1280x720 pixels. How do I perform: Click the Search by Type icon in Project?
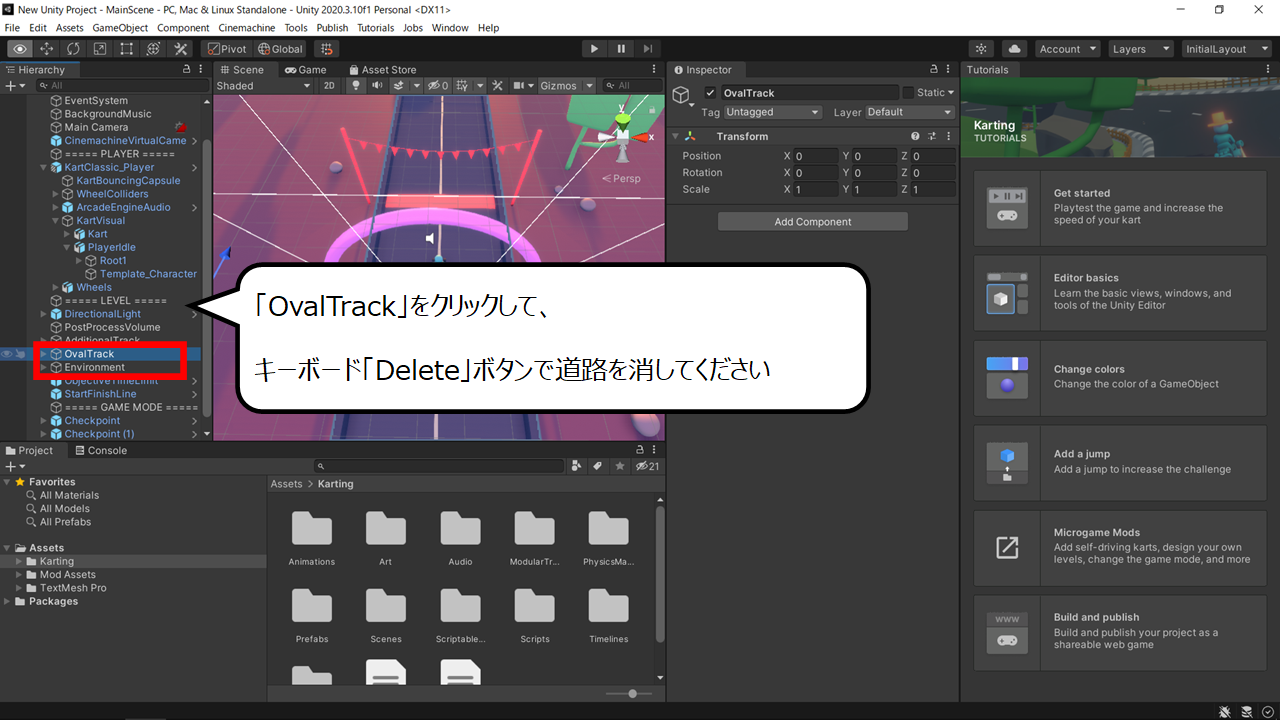577,466
